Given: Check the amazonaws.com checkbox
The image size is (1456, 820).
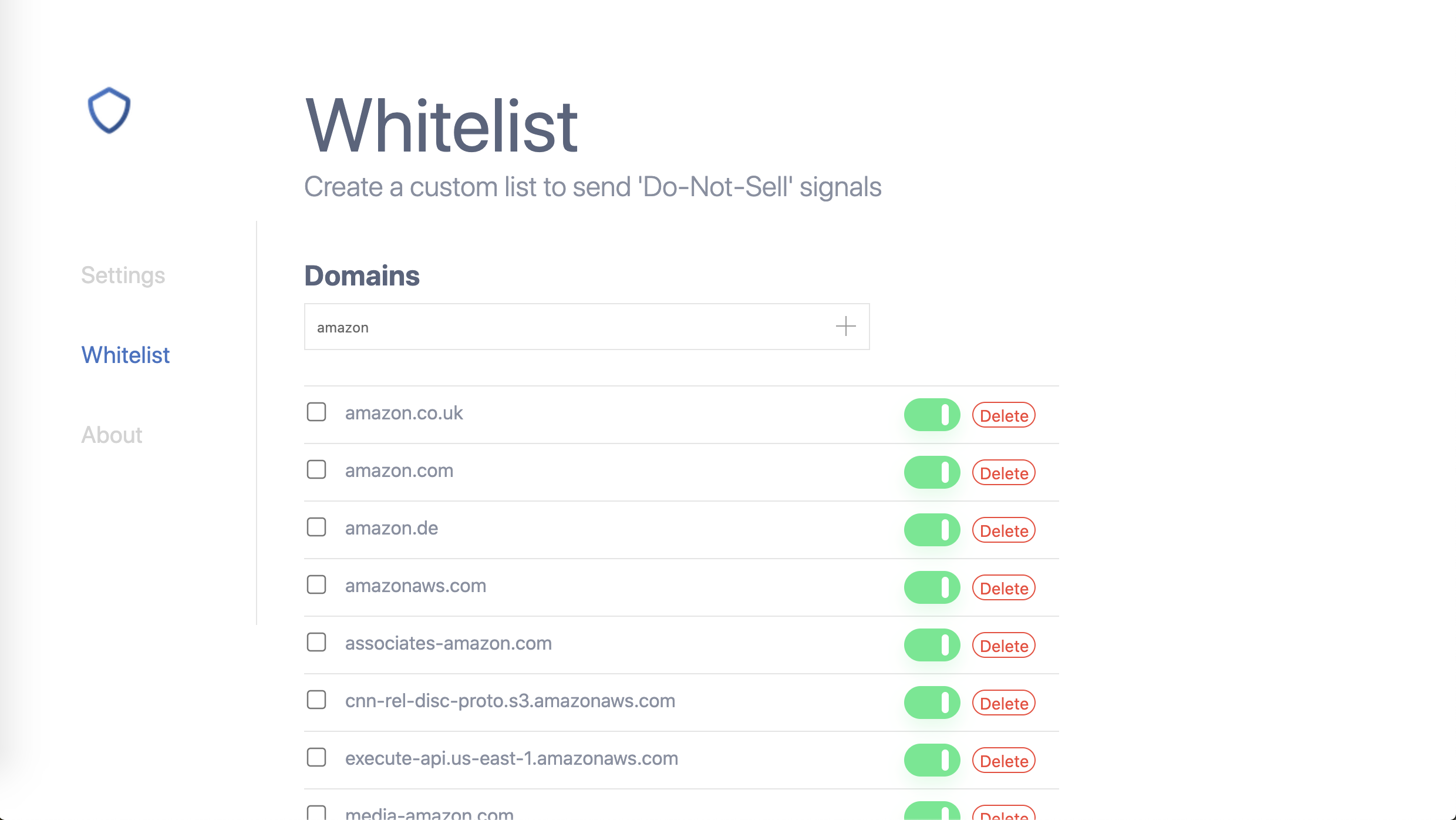Looking at the screenshot, I should pos(316,585).
